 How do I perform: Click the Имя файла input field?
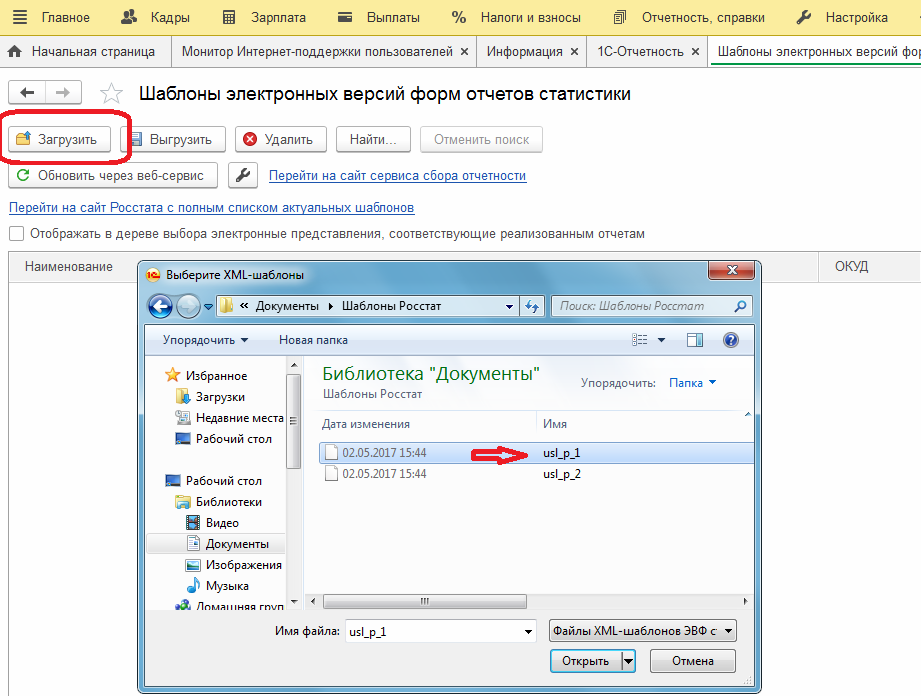click(x=441, y=632)
